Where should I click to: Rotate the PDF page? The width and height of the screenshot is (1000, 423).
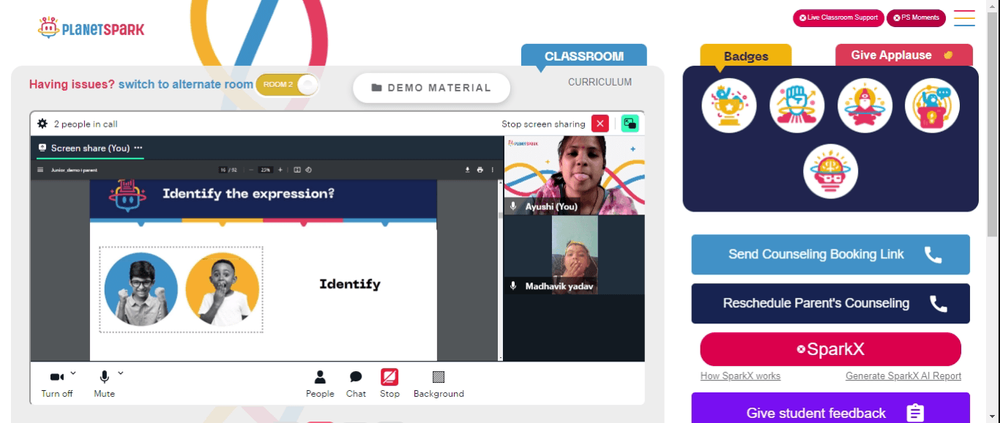coord(309,170)
